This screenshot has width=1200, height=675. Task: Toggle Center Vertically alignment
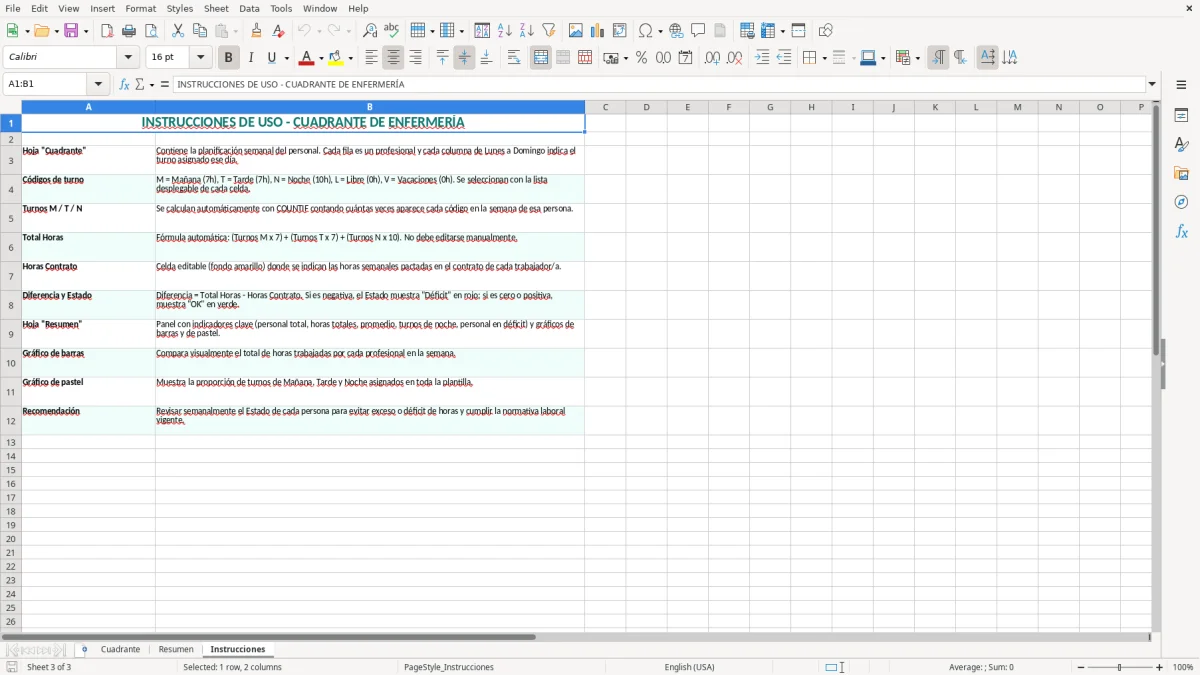[464, 58]
